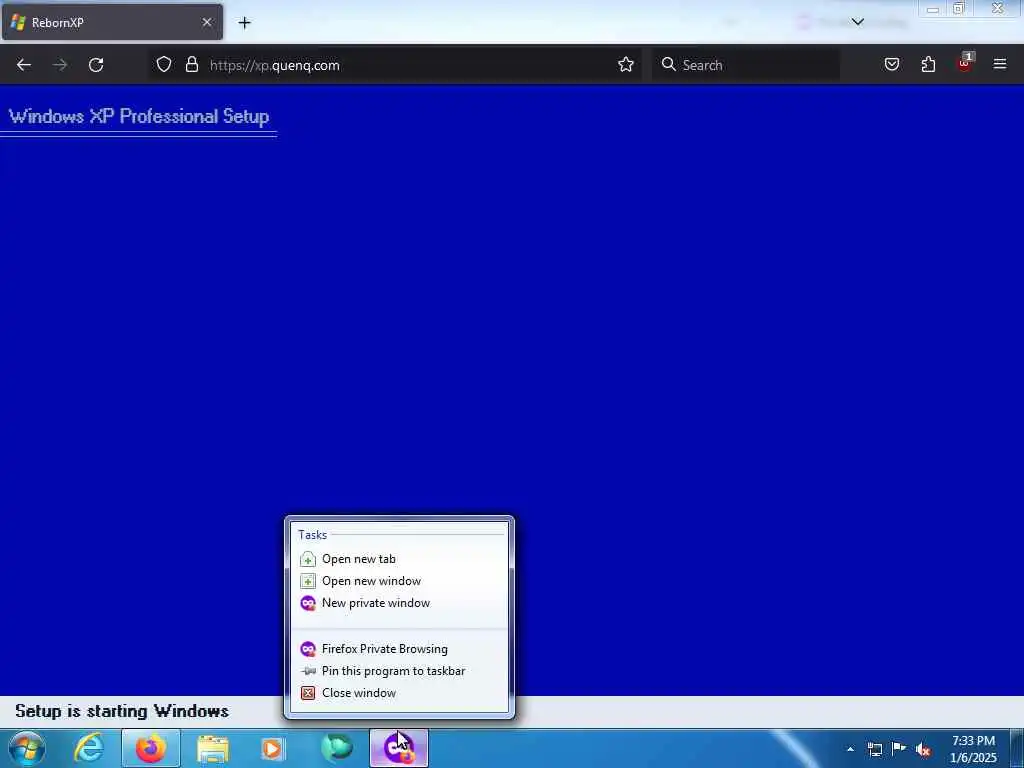1024x768 pixels.
Task: Launch Firefox Private Browsing from jump list
Action: 399,648
